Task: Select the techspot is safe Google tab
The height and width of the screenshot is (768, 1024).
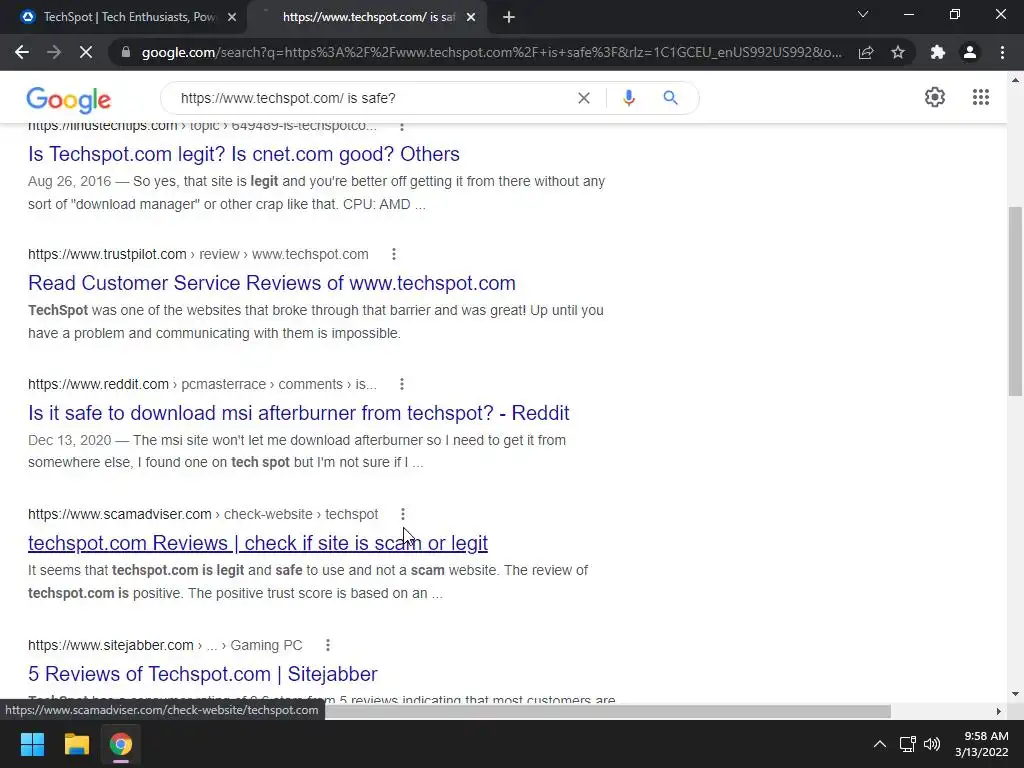Action: (x=366, y=18)
